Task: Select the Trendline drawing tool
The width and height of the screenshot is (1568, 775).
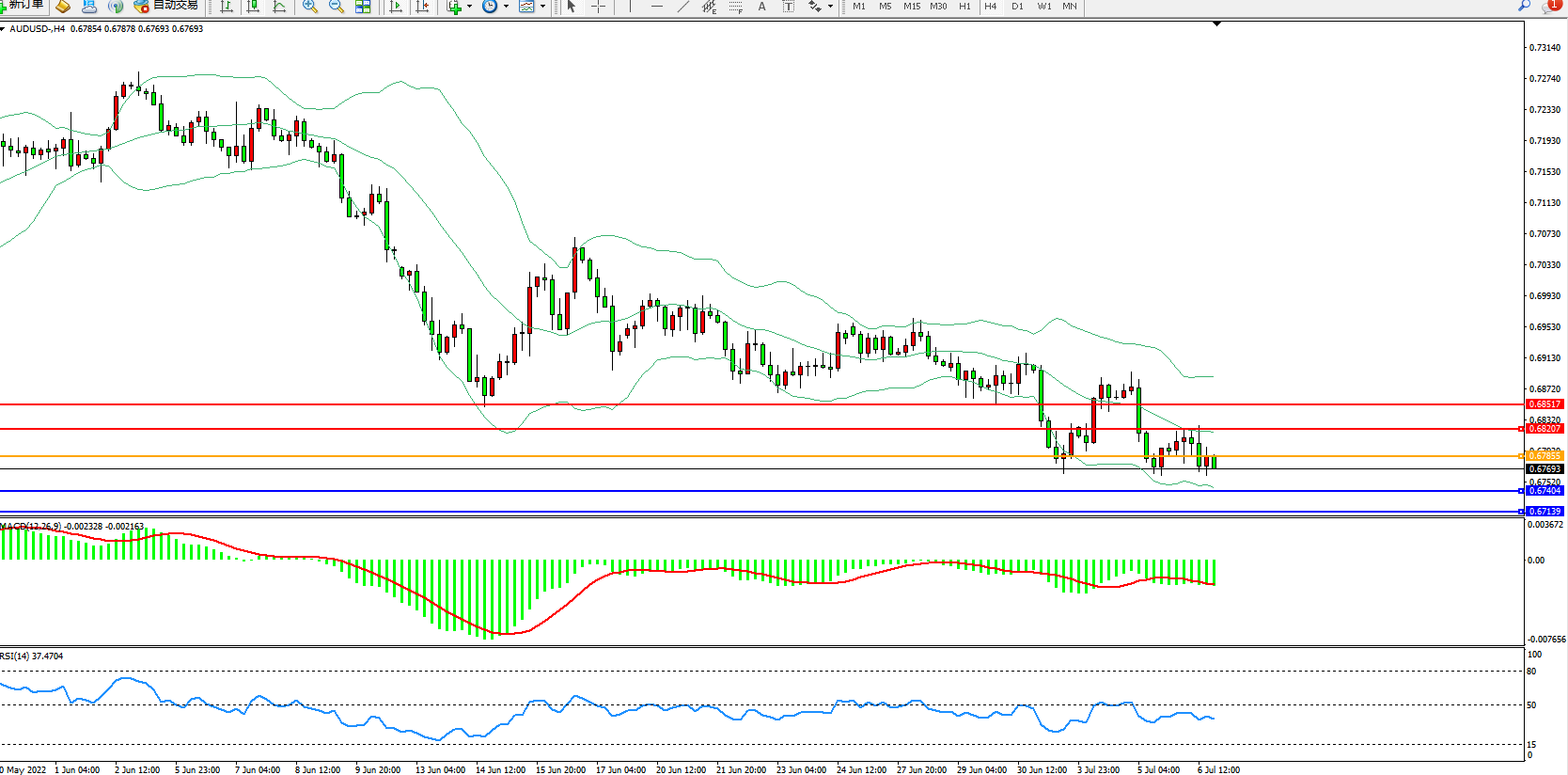Action: (683, 7)
